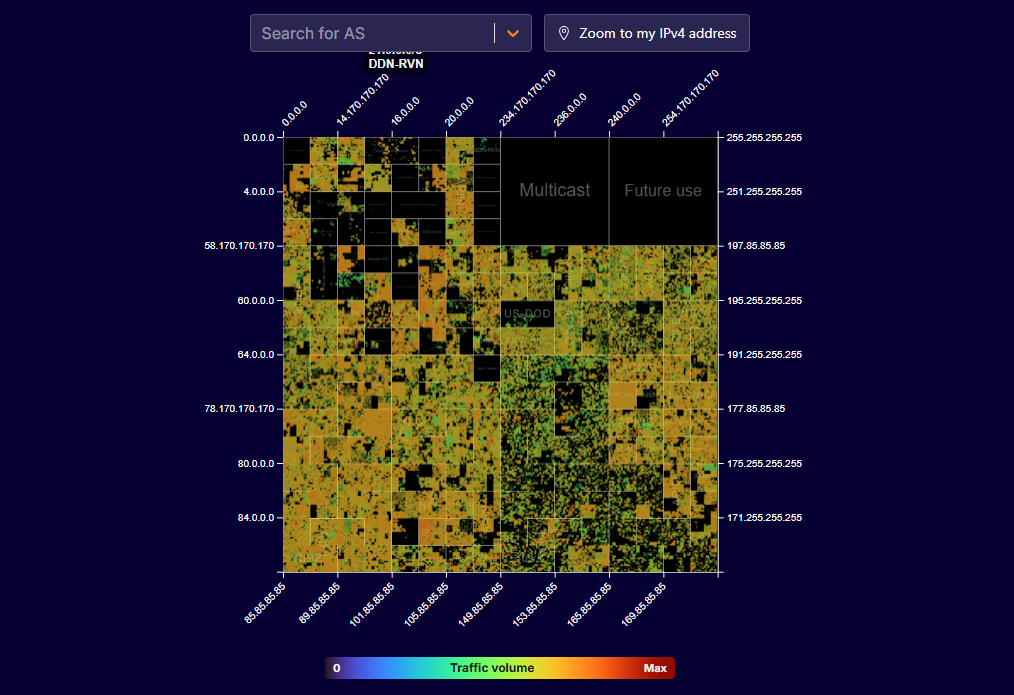Click the Search for AS input field

point(372,33)
